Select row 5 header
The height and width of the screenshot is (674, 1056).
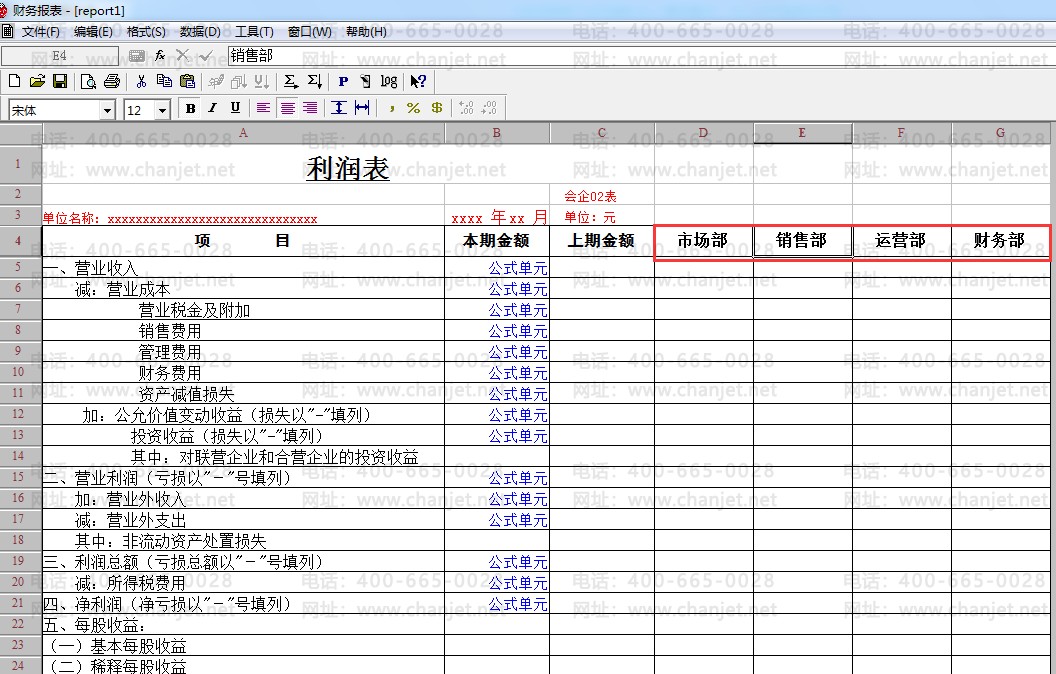pyautogui.click(x=20, y=267)
